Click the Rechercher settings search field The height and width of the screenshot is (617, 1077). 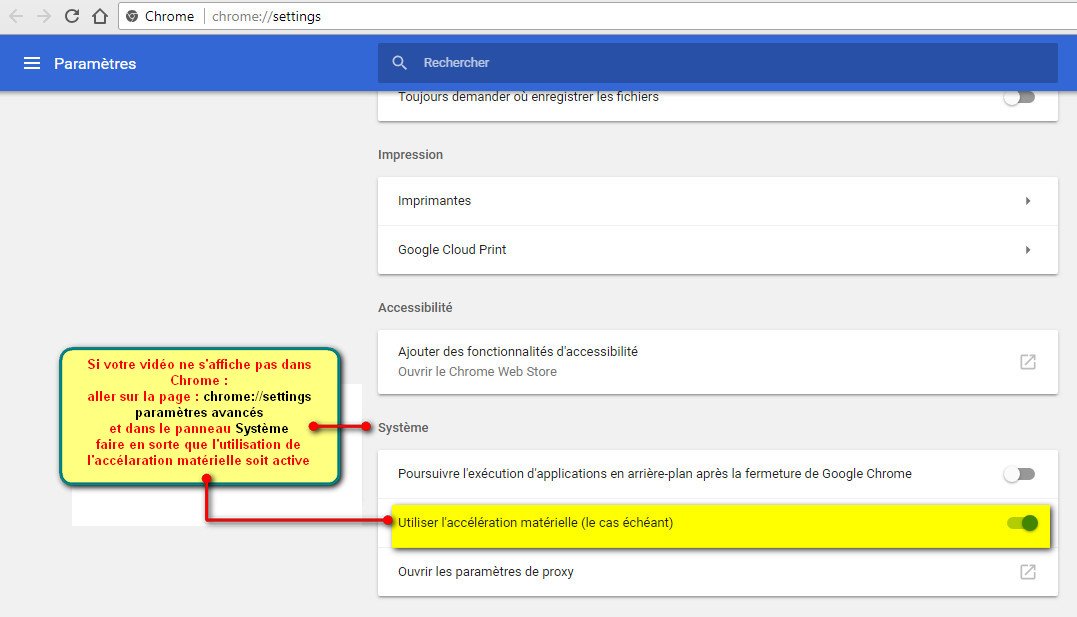[718, 63]
